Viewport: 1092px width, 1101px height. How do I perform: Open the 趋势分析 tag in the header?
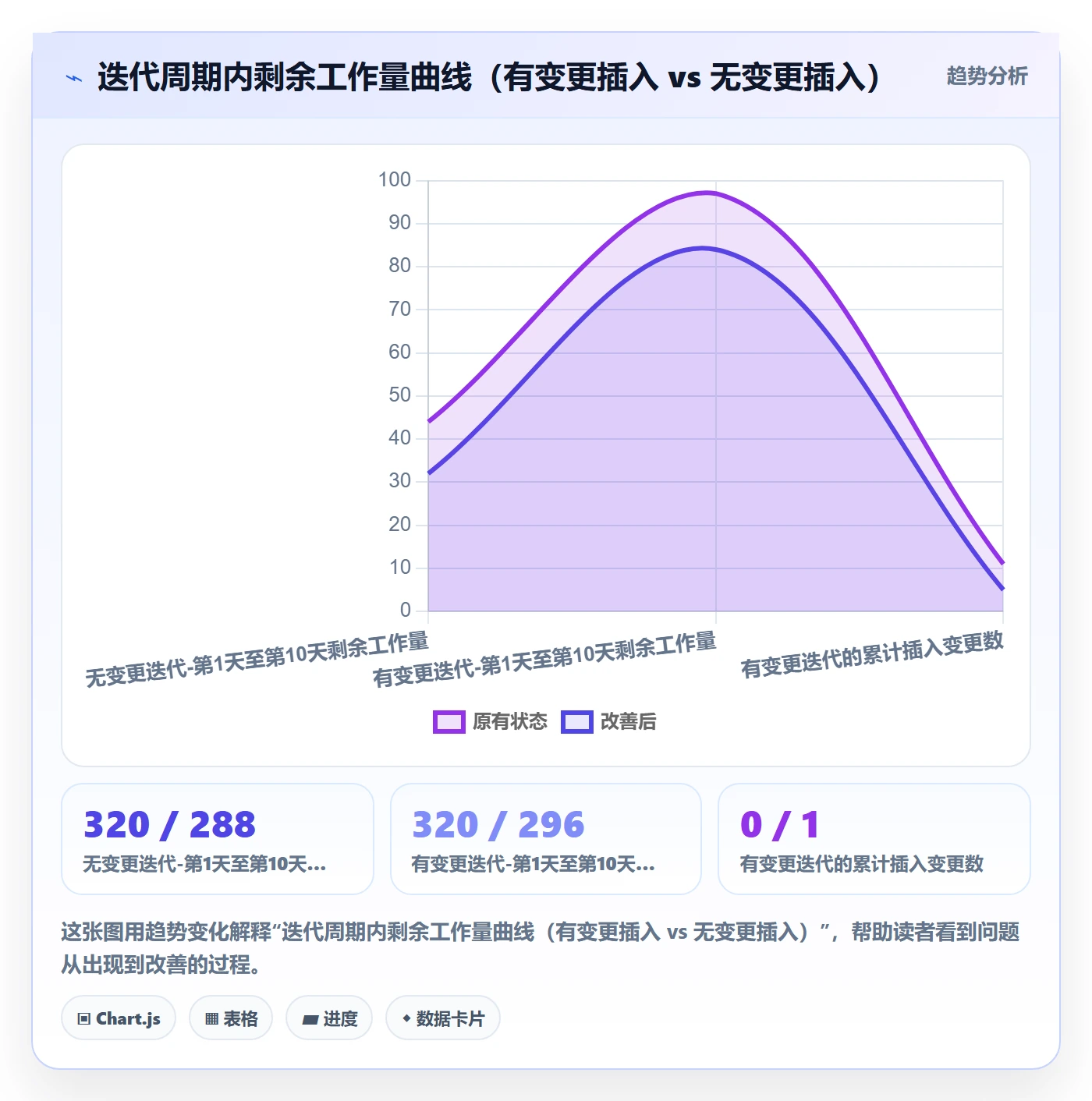click(x=987, y=76)
